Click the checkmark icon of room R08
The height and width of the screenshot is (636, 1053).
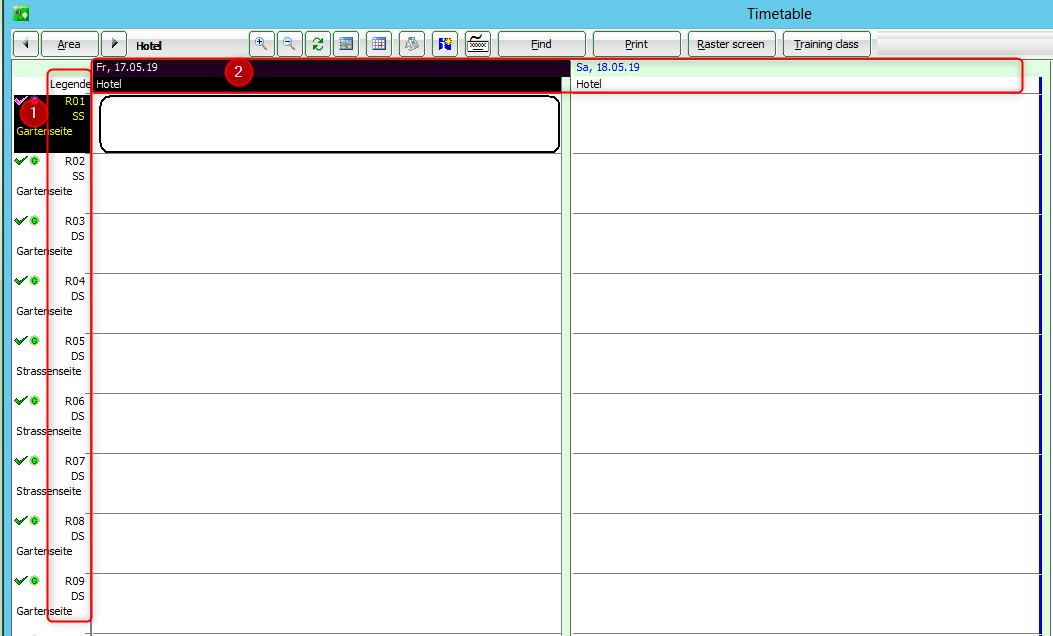20,520
